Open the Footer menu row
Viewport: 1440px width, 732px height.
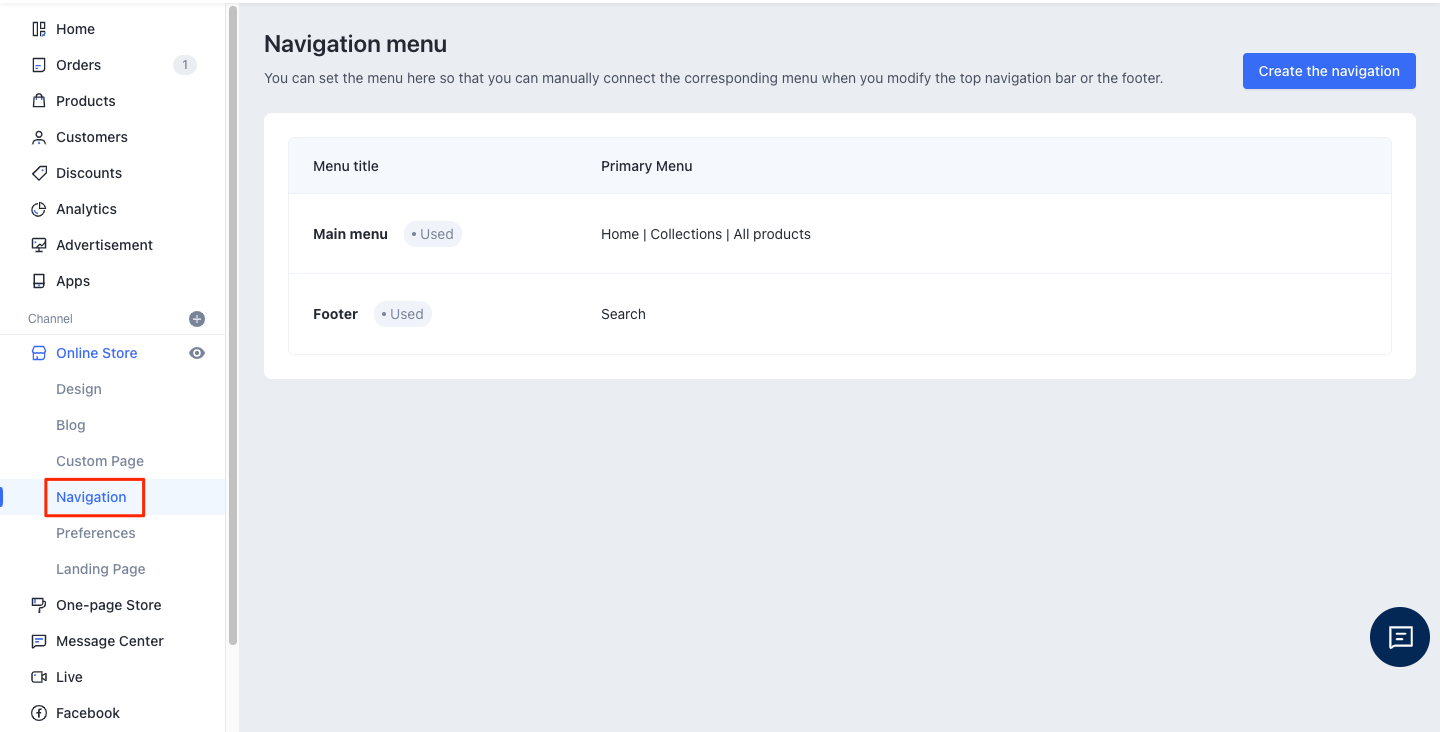tap(335, 314)
